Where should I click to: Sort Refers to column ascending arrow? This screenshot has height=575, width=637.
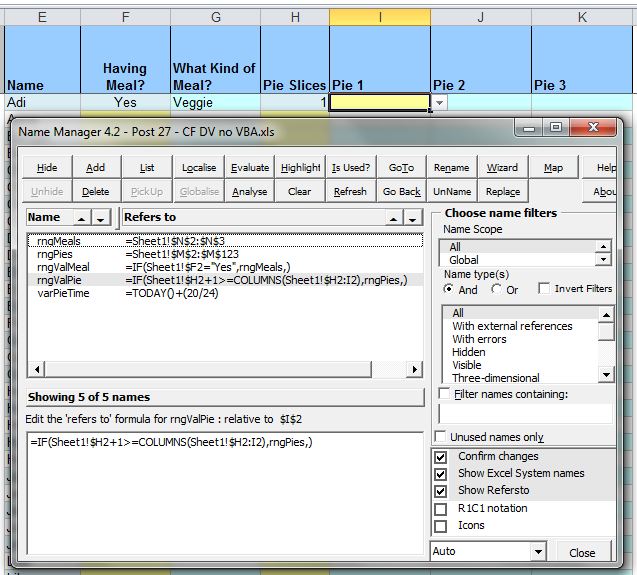(393, 218)
